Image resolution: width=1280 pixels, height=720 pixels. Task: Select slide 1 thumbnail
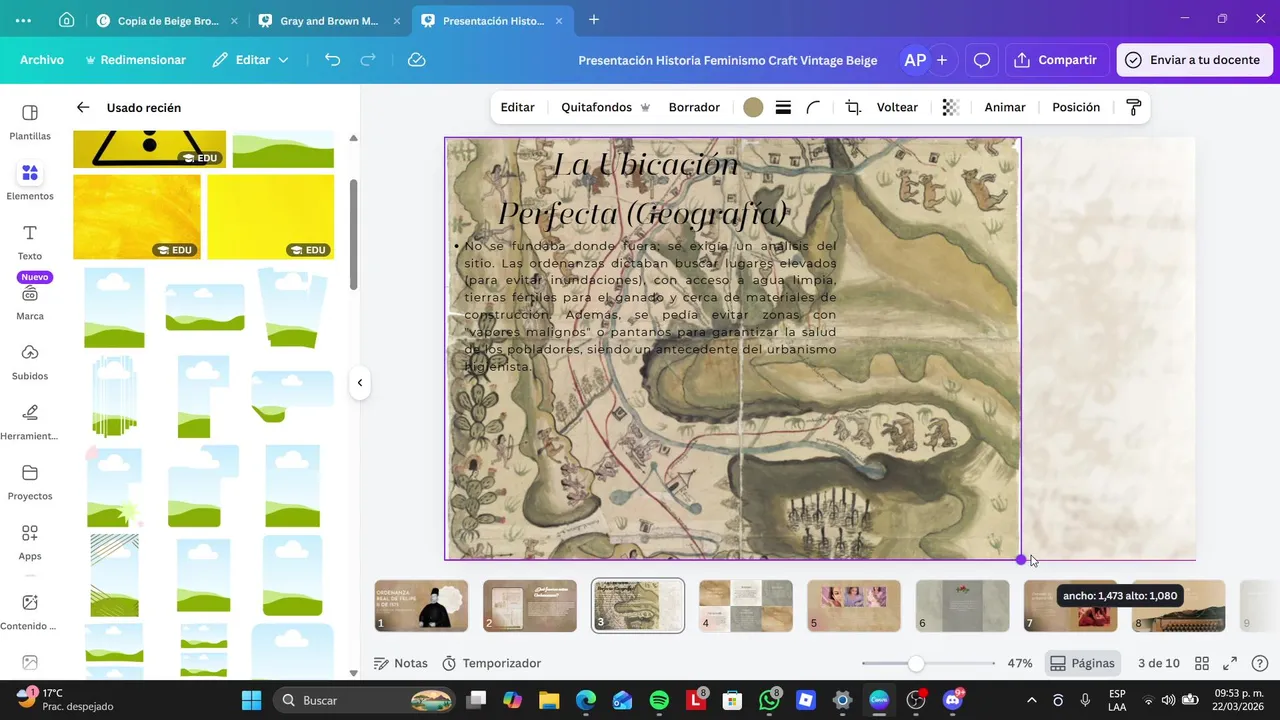(x=421, y=605)
